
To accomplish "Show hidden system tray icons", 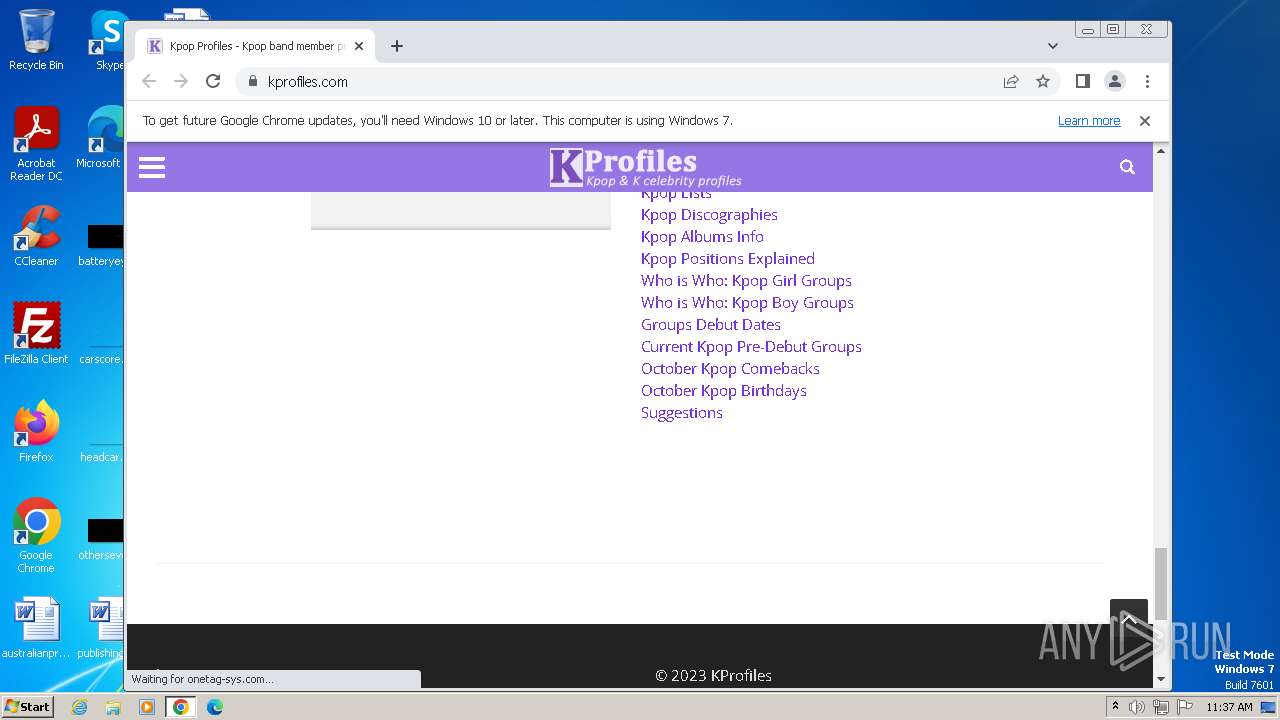I will (x=1115, y=707).
